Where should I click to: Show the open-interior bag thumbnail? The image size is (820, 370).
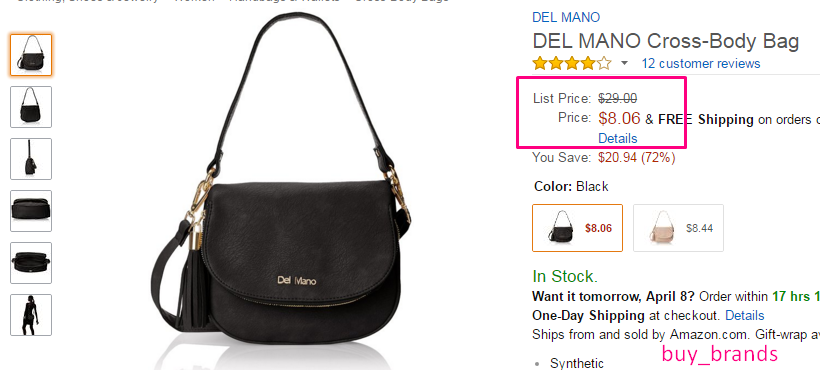pos(31,263)
